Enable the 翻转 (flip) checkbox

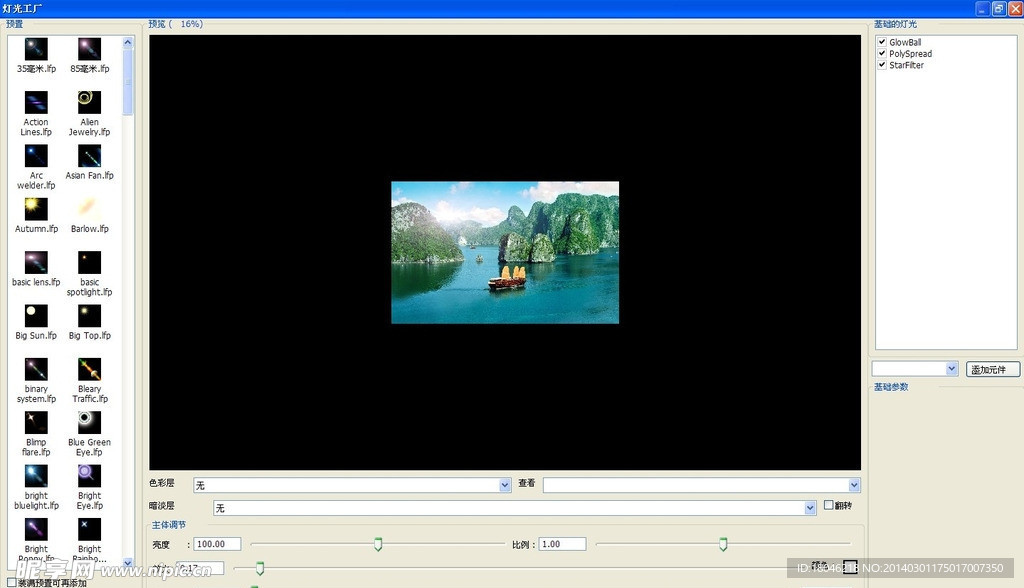[828, 506]
